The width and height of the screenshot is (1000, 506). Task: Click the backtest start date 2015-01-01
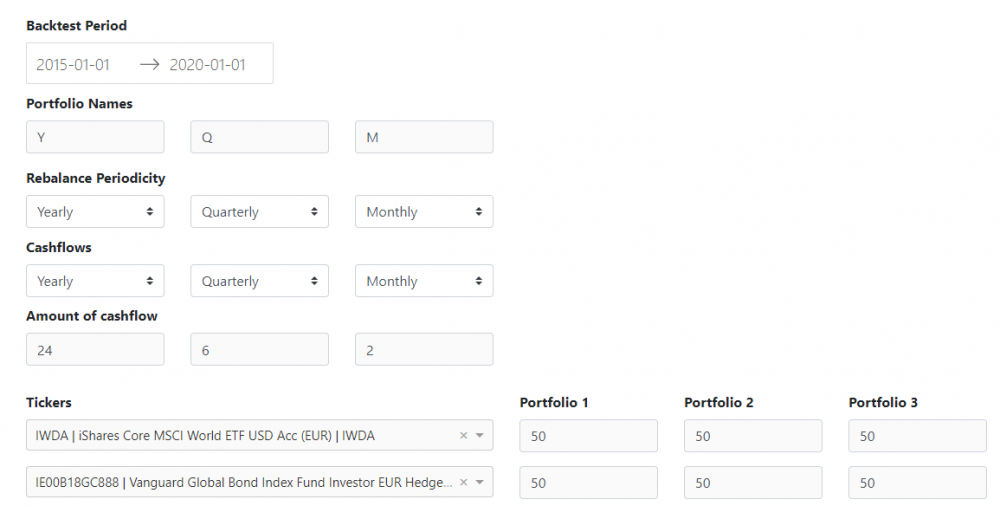[x=73, y=64]
